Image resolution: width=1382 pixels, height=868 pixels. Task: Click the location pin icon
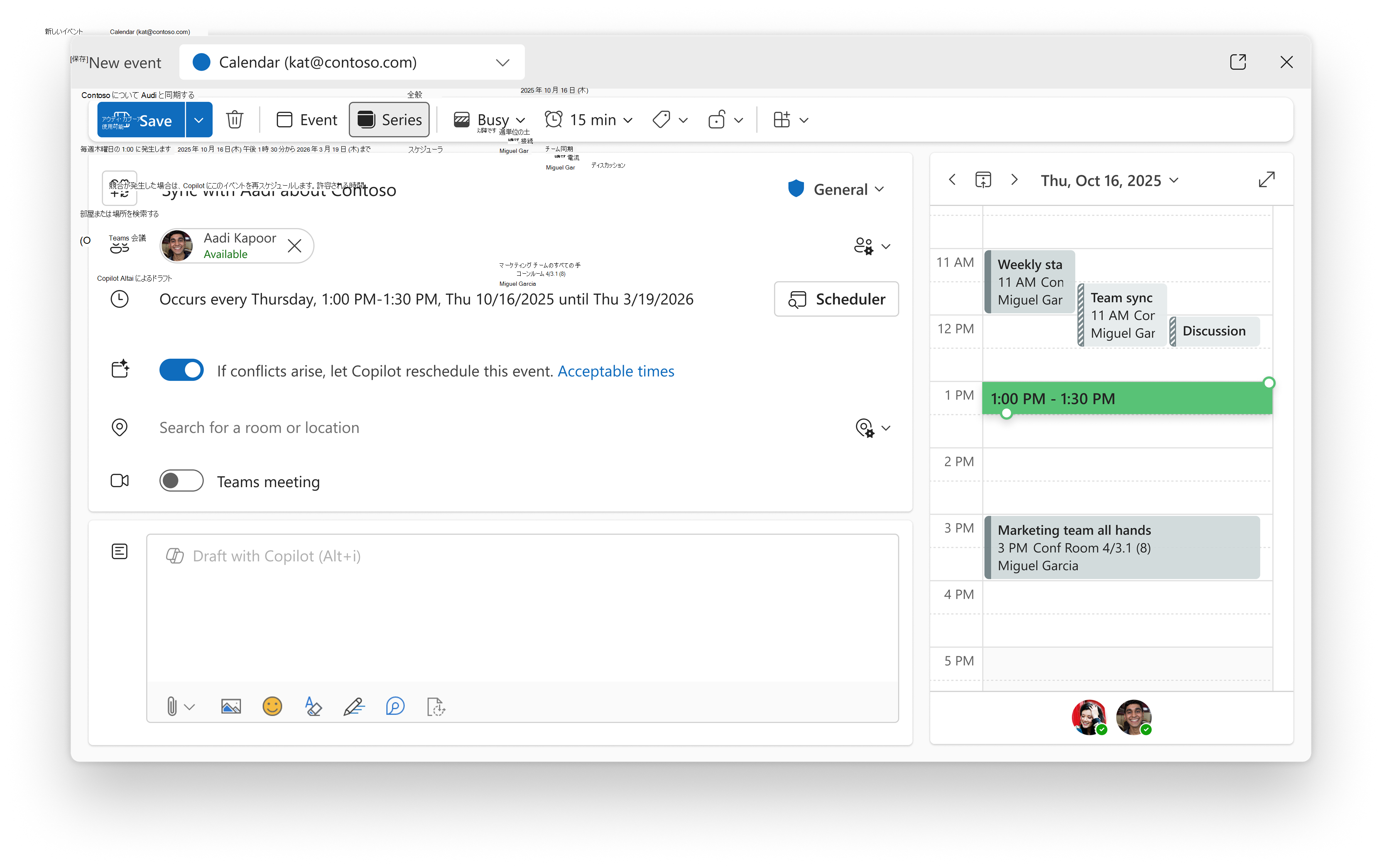(x=119, y=428)
